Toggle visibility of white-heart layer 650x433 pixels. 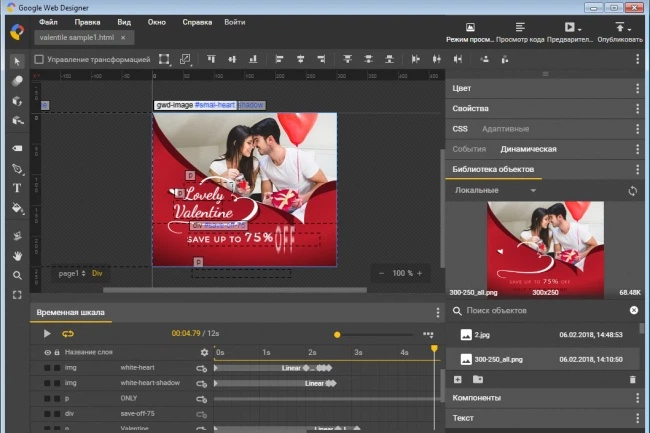(46, 368)
